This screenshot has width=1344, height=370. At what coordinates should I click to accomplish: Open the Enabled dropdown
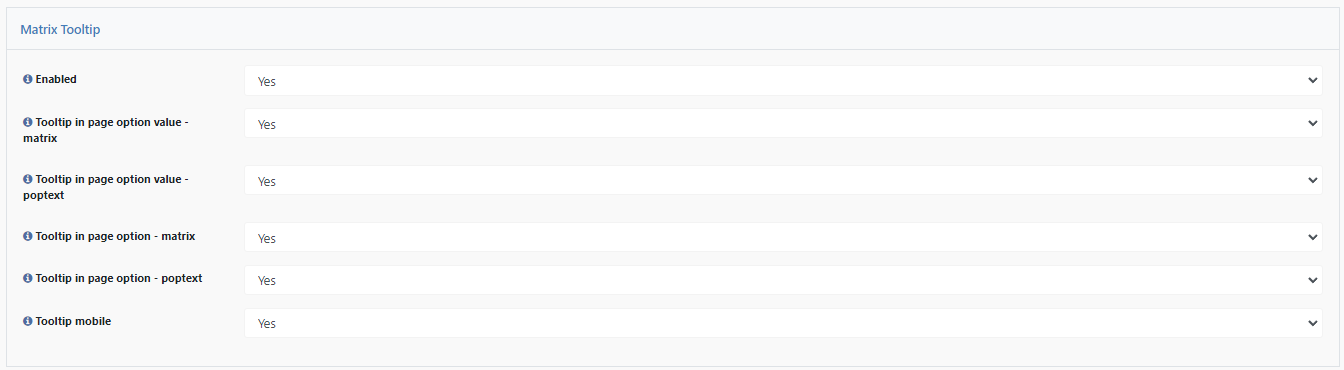click(783, 81)
